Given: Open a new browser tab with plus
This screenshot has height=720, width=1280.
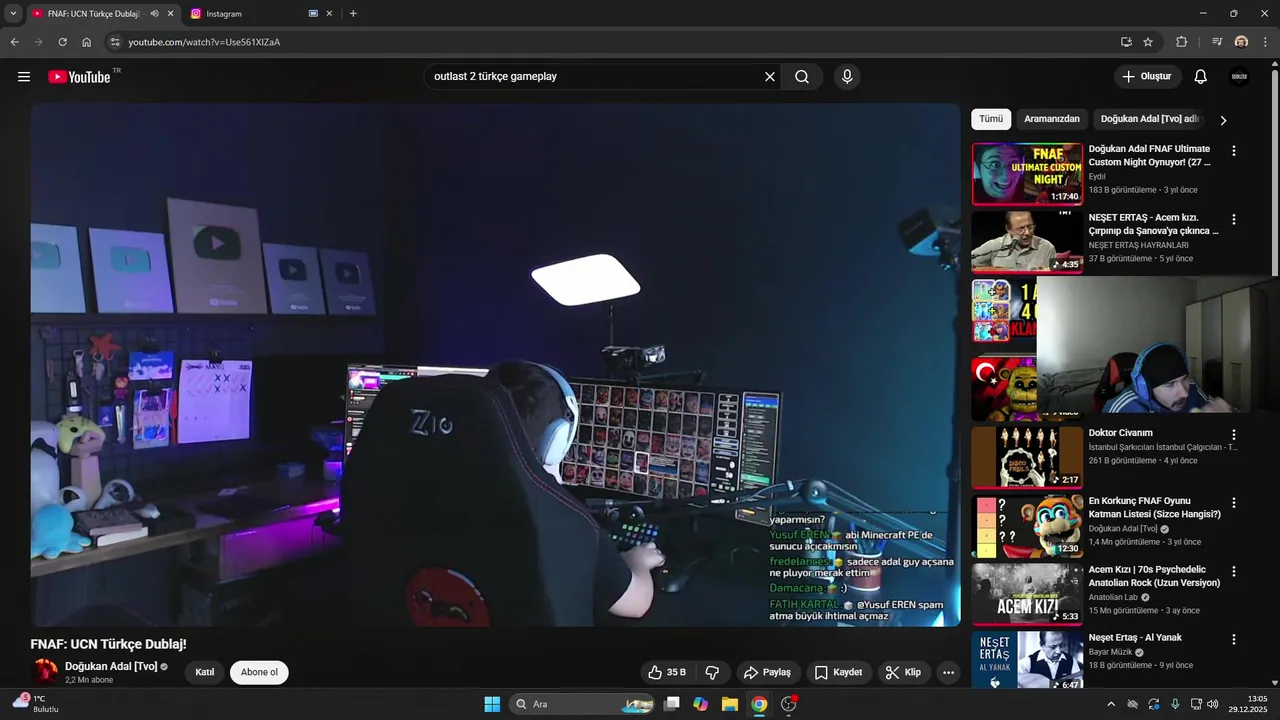Looking at the screenshot, I should pos(353,14).
